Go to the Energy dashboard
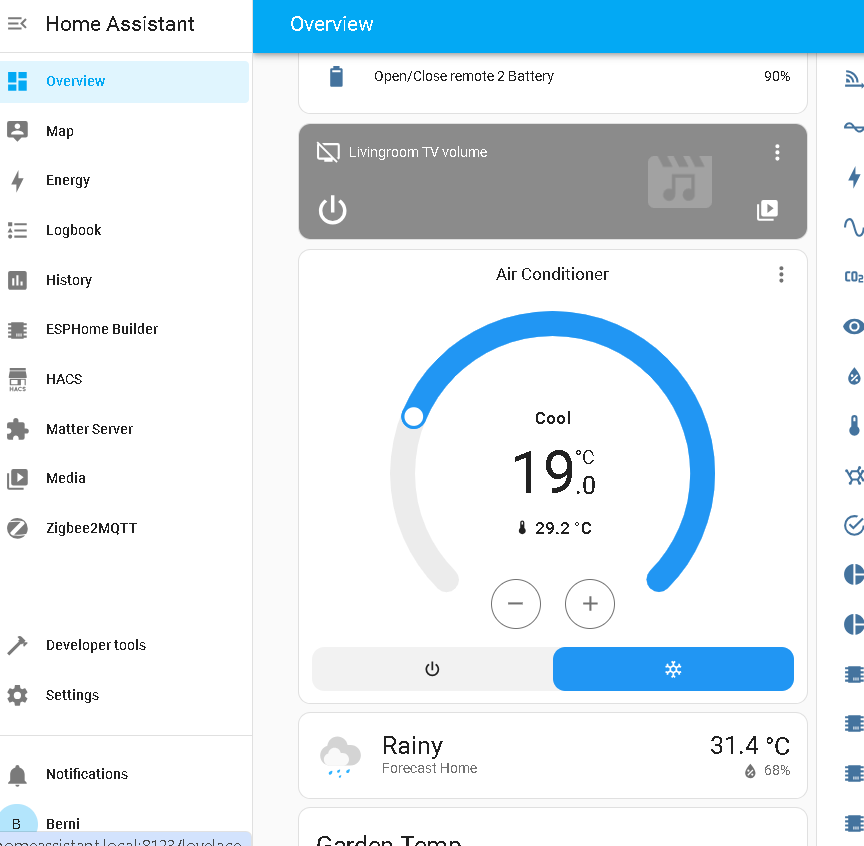The image size is (864, 846). (x=125, y=181)
